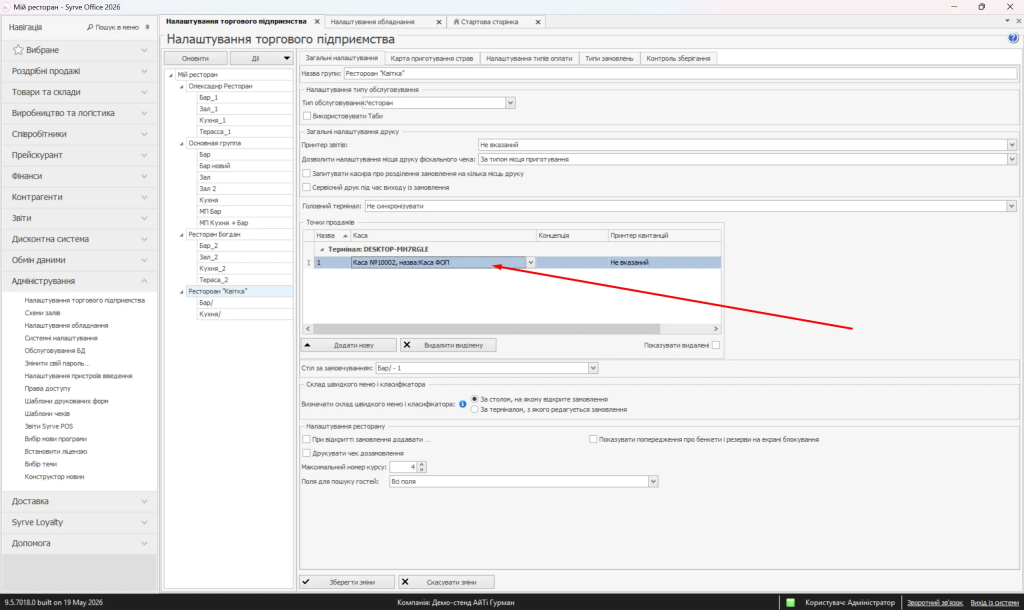Open Права доступу menu item
This screenshot has height=610, width=1024.
pyautogui.click(x=48, y=389)
